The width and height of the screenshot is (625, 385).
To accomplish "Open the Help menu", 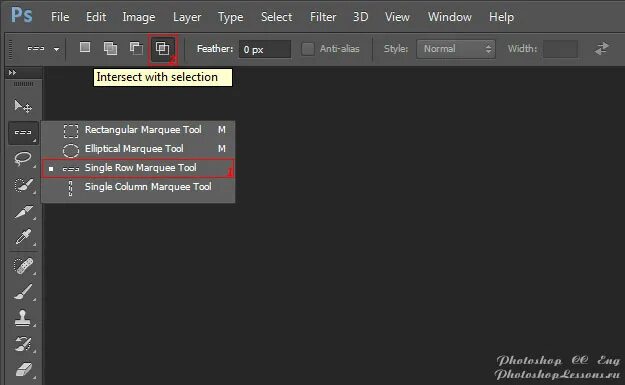I will (501, 17).
